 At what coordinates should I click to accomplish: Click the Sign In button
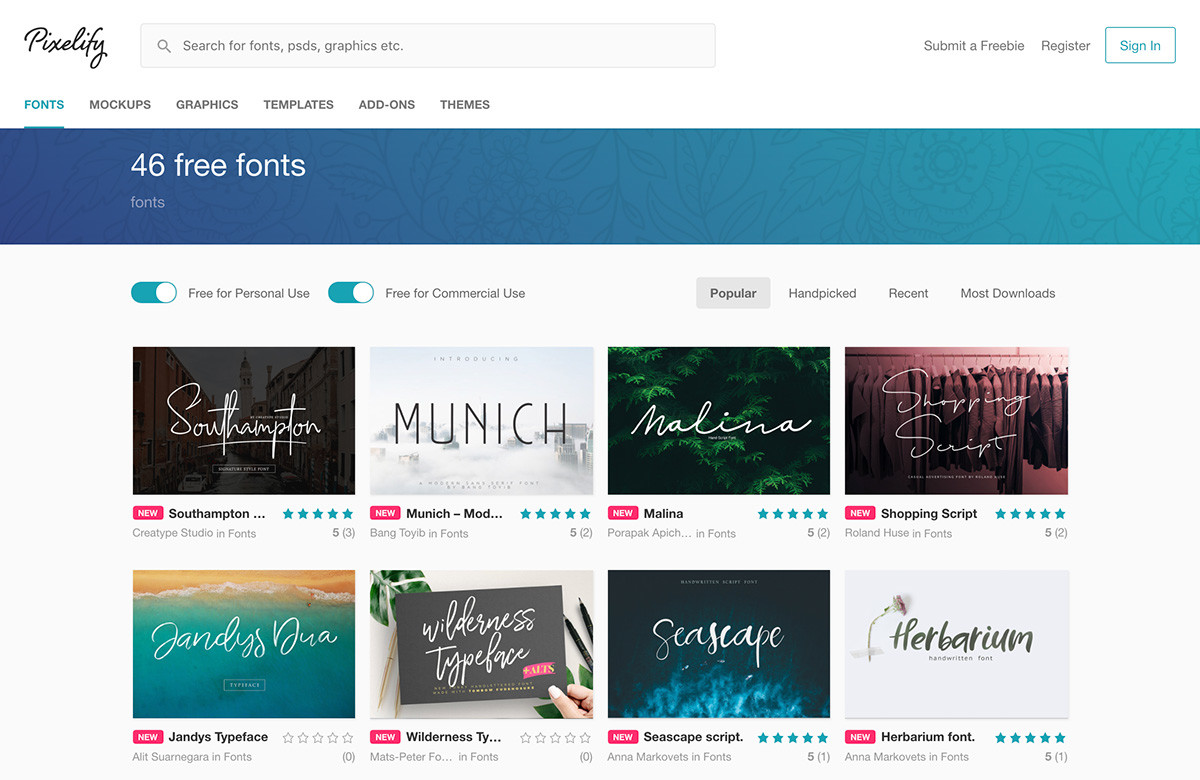1139,45
